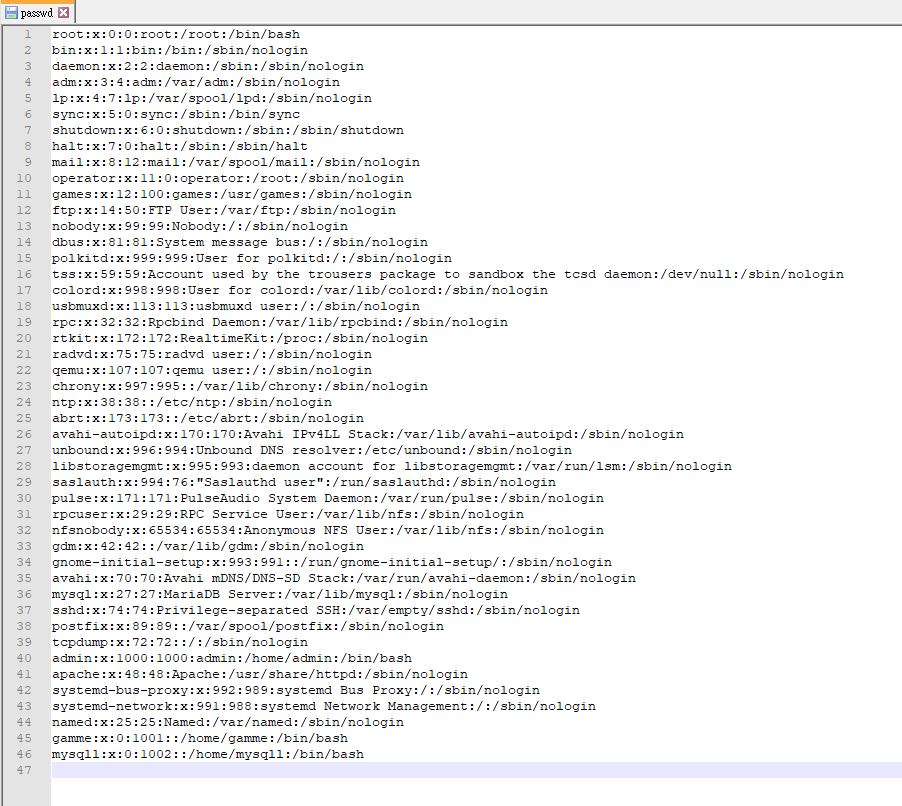Click the tss trousers package line

[448, 274]
